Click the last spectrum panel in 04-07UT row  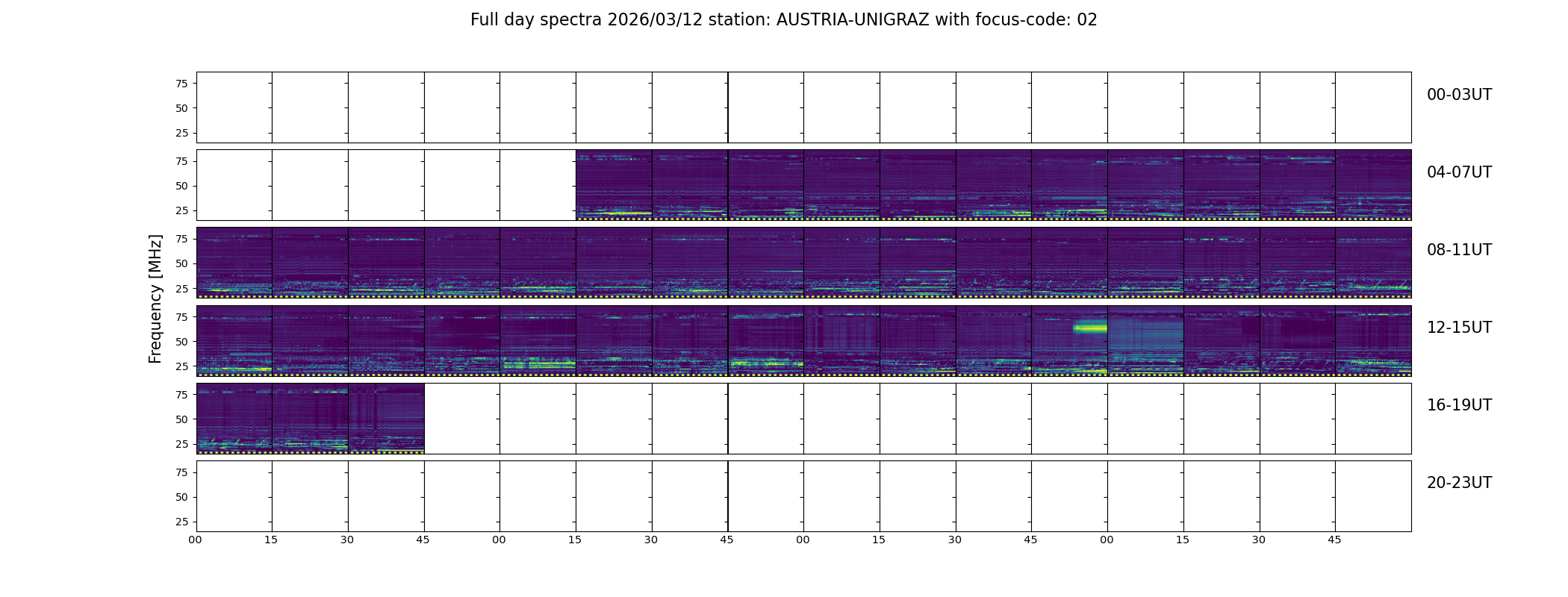[1373, 185]
